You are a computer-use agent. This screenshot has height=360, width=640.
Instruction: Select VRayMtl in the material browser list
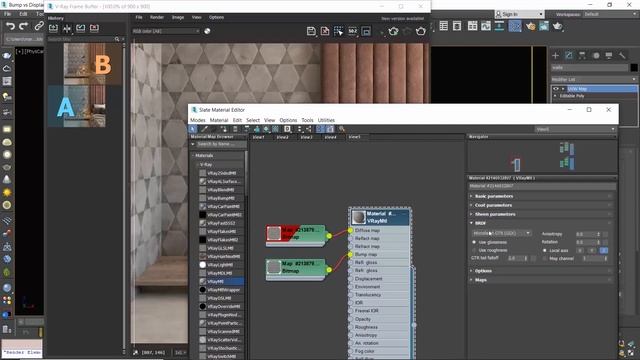[221, 282]
